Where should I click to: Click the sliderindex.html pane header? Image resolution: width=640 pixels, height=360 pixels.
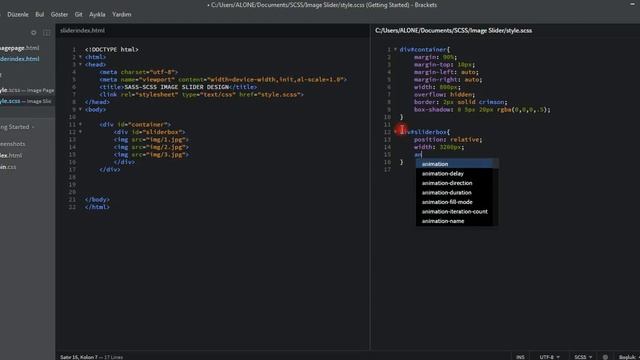82,30
